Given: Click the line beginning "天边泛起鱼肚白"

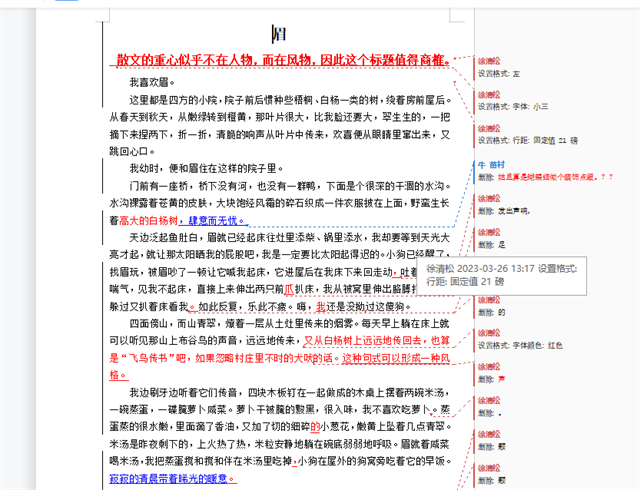Looking at the screenshot, I should click(289, 238).
